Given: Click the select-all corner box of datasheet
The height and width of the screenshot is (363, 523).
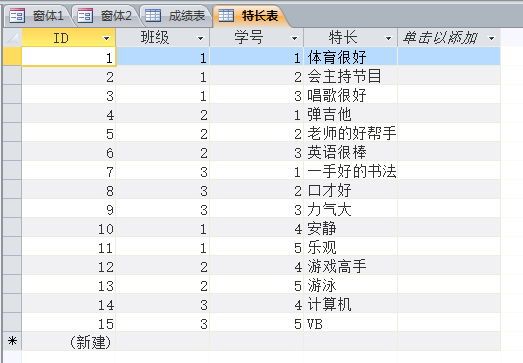Looking at the screenshot, I should (x=12, y=38).
